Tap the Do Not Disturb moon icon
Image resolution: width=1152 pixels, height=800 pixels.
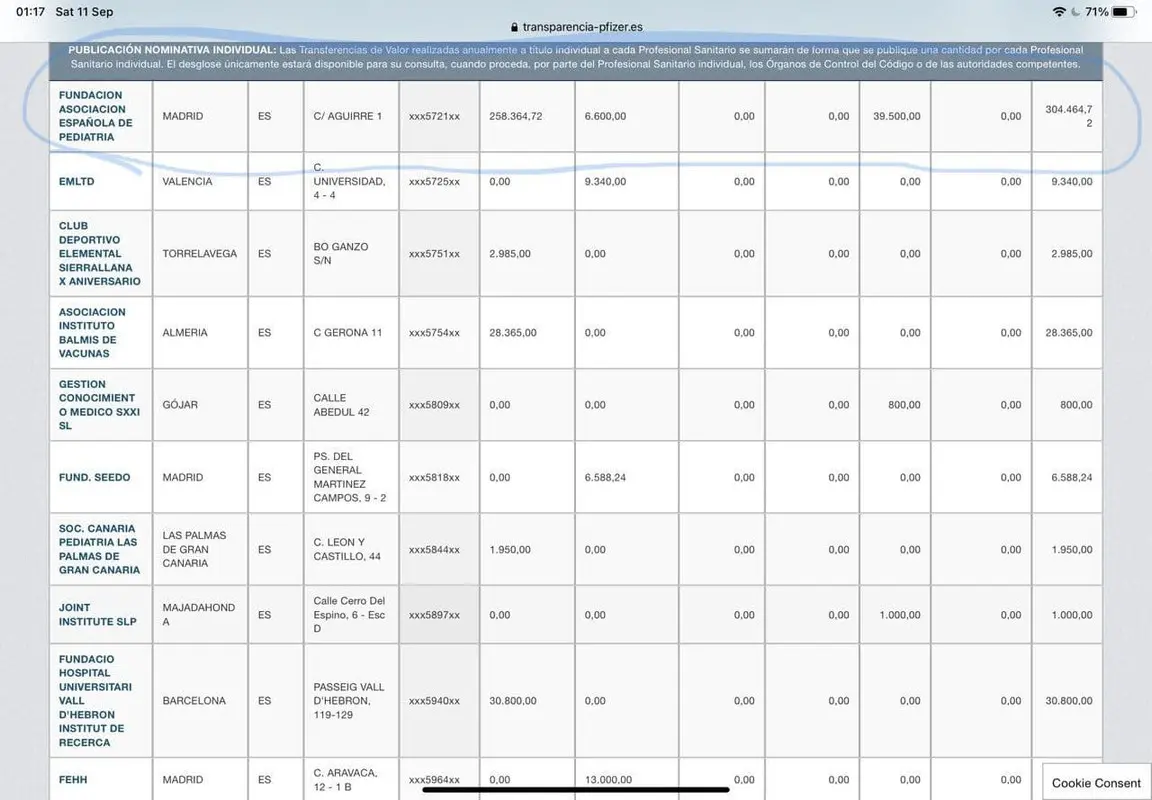click(x=1075, y=12)
